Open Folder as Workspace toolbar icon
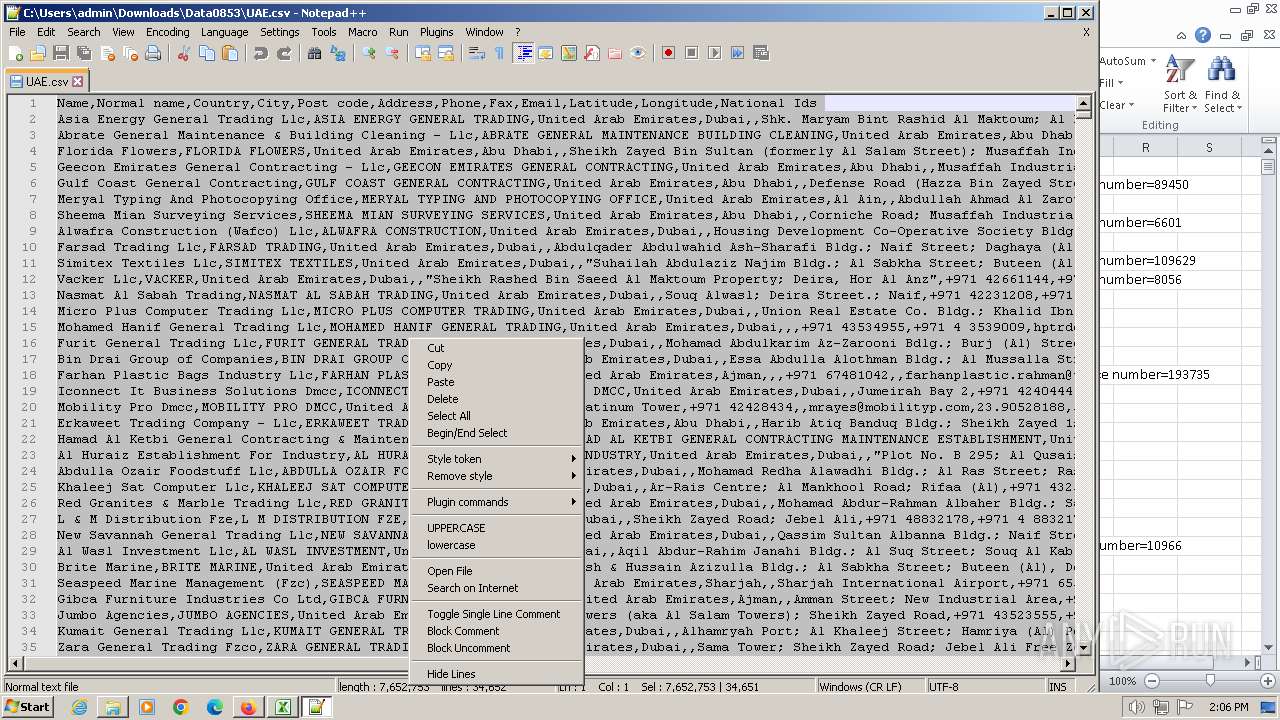Image resolution: width=1280 pixels, height=720 pixels. [615, 53]
